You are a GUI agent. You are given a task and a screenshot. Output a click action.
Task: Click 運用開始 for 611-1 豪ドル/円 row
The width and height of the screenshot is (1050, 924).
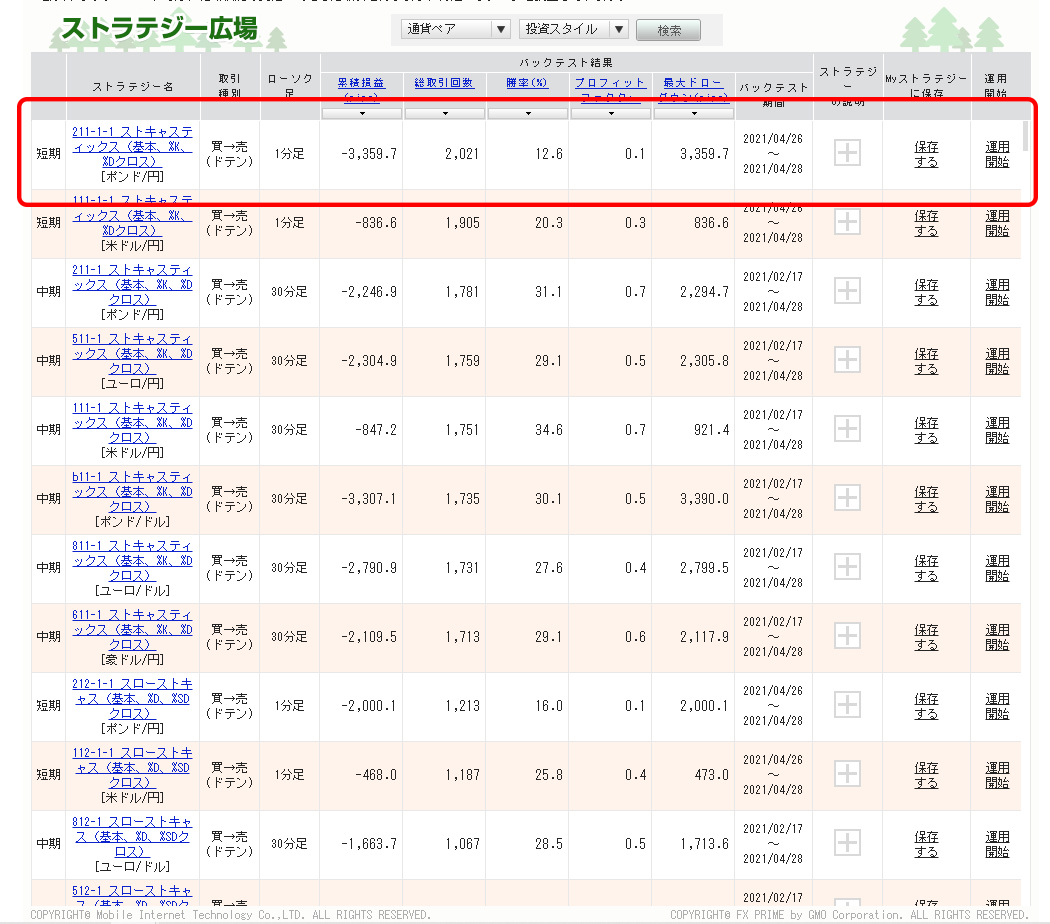(x=997, y=637)
